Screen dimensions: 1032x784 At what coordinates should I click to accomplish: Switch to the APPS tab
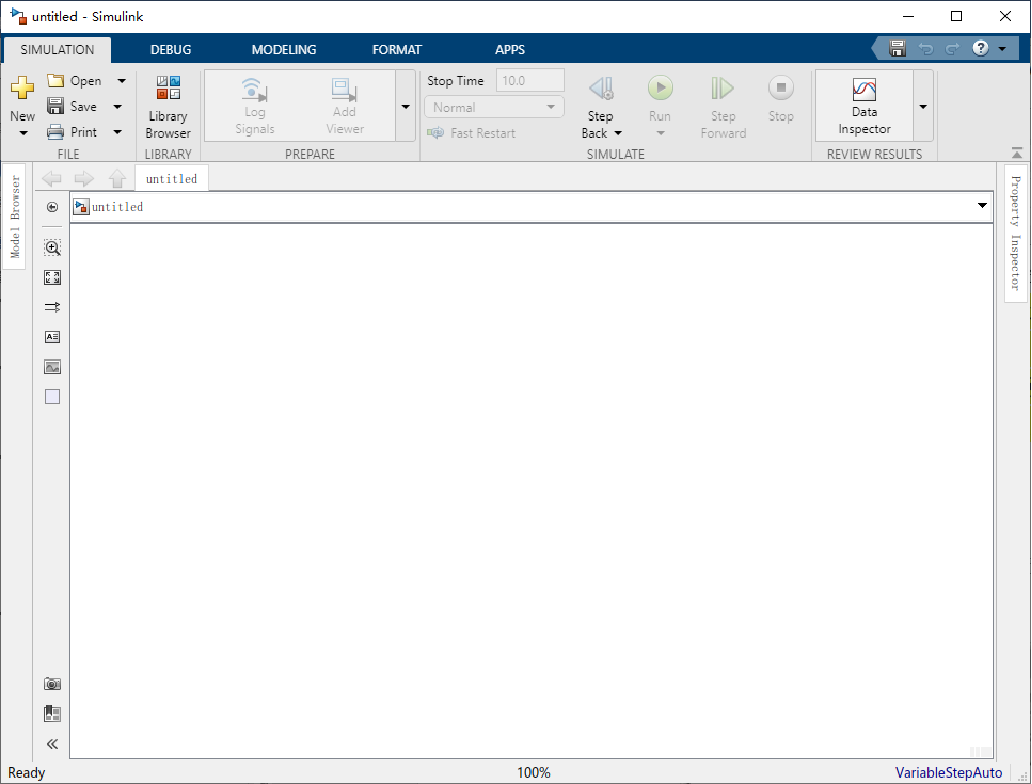pyautogui.click(x=510, y=49)
